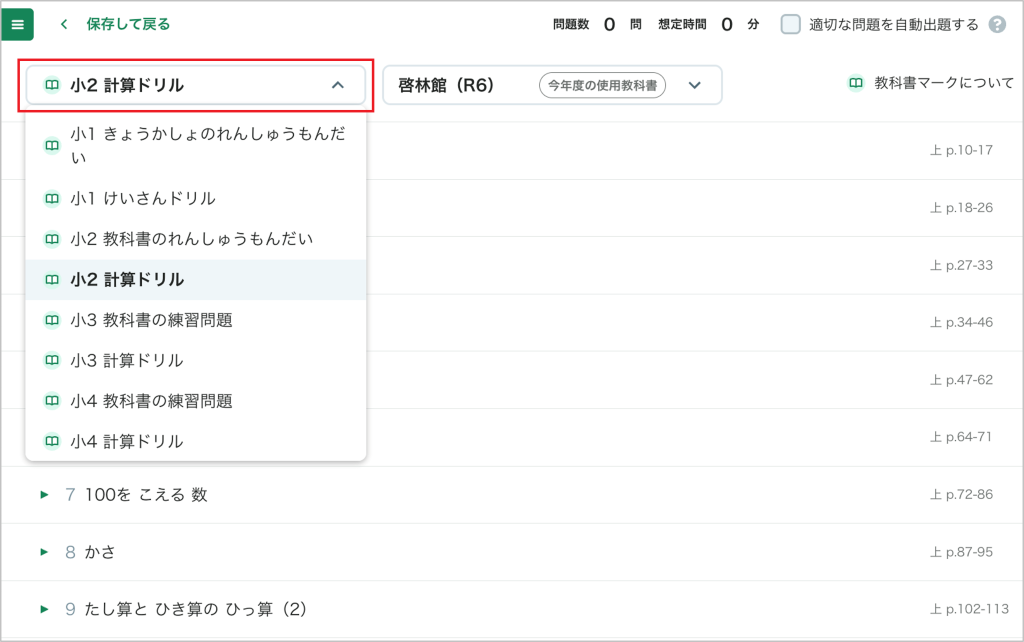Click page reference 上 p.34-46

click(961, 322)
